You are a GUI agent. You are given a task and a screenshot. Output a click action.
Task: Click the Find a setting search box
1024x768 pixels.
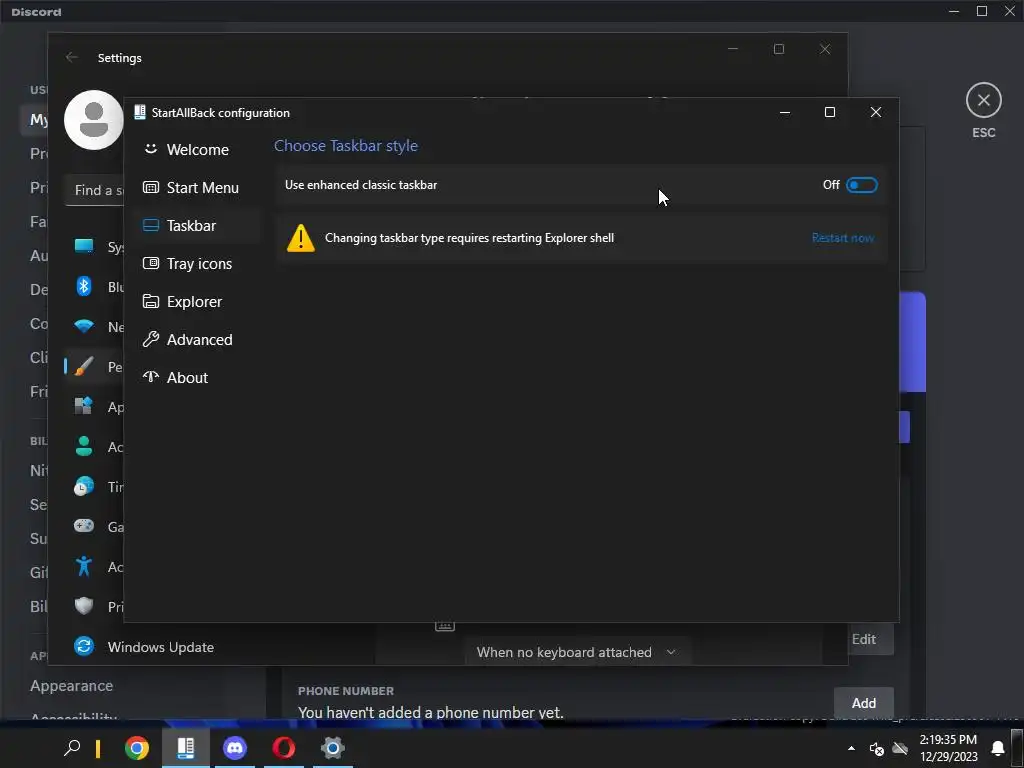pyautogui.click(x=95, y=190)
